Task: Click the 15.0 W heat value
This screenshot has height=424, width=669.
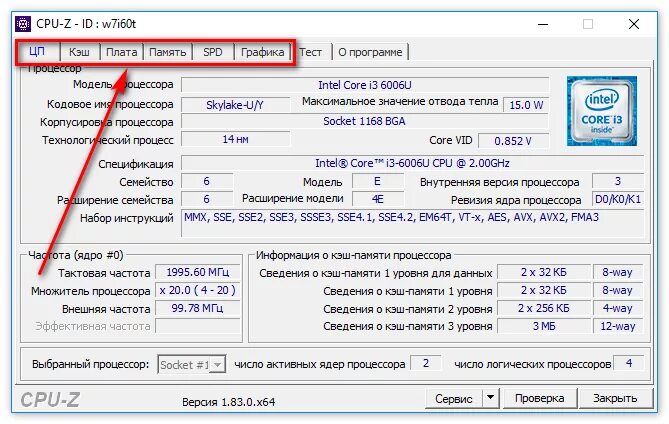Action: pos(526,105)
